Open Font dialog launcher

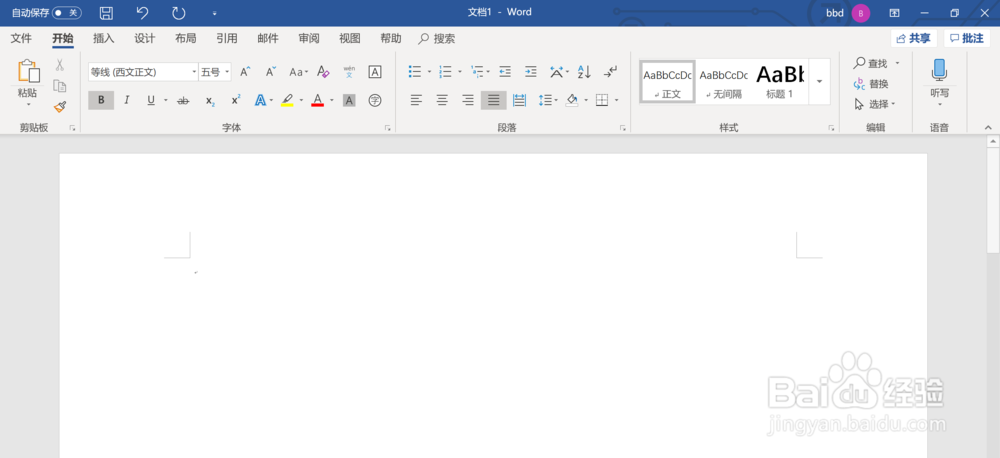pos(387,128)
